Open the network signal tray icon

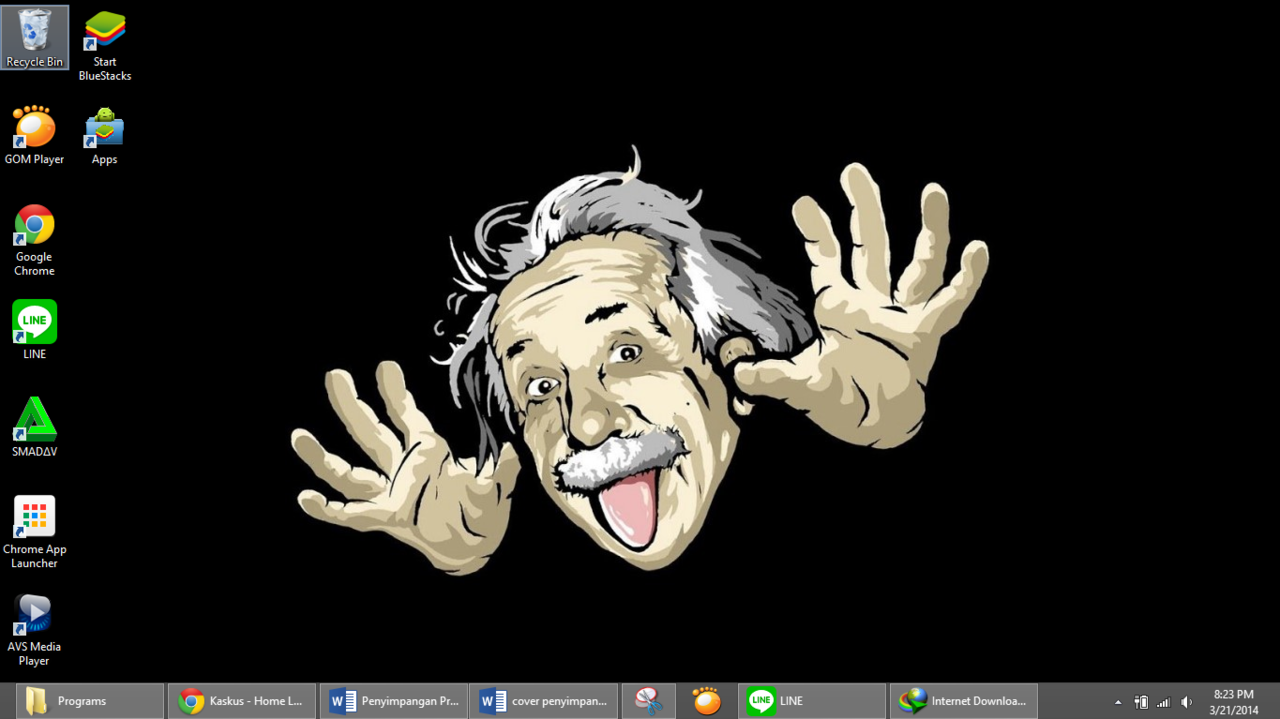[1163, 702]
